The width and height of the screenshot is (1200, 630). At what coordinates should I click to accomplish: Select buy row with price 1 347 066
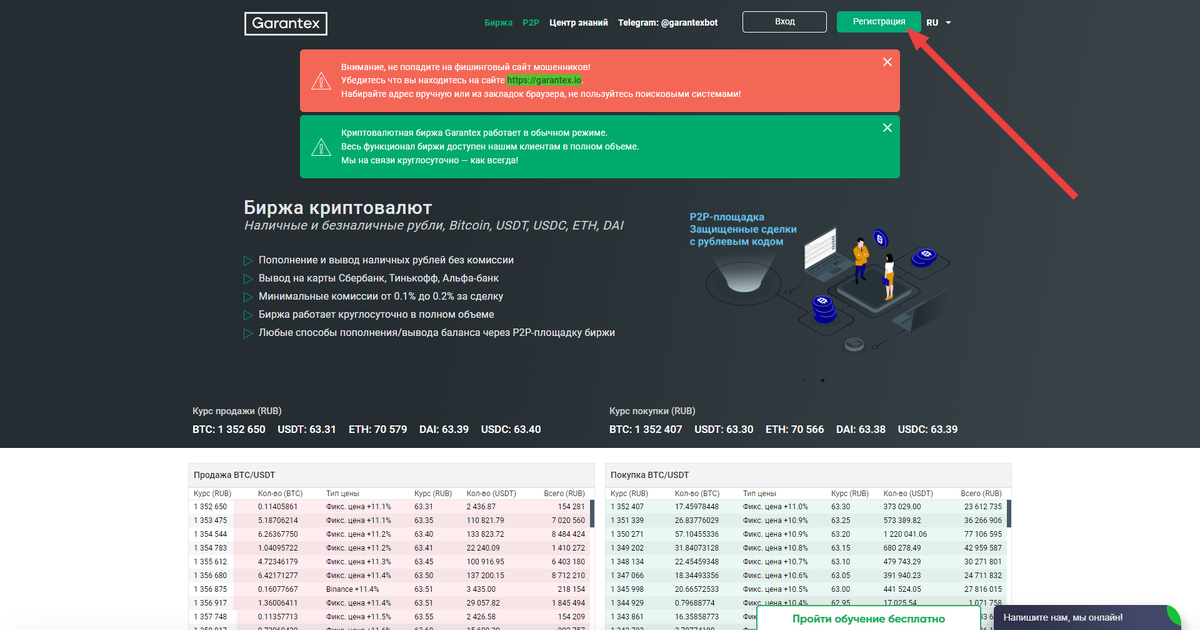coord(807,576)
